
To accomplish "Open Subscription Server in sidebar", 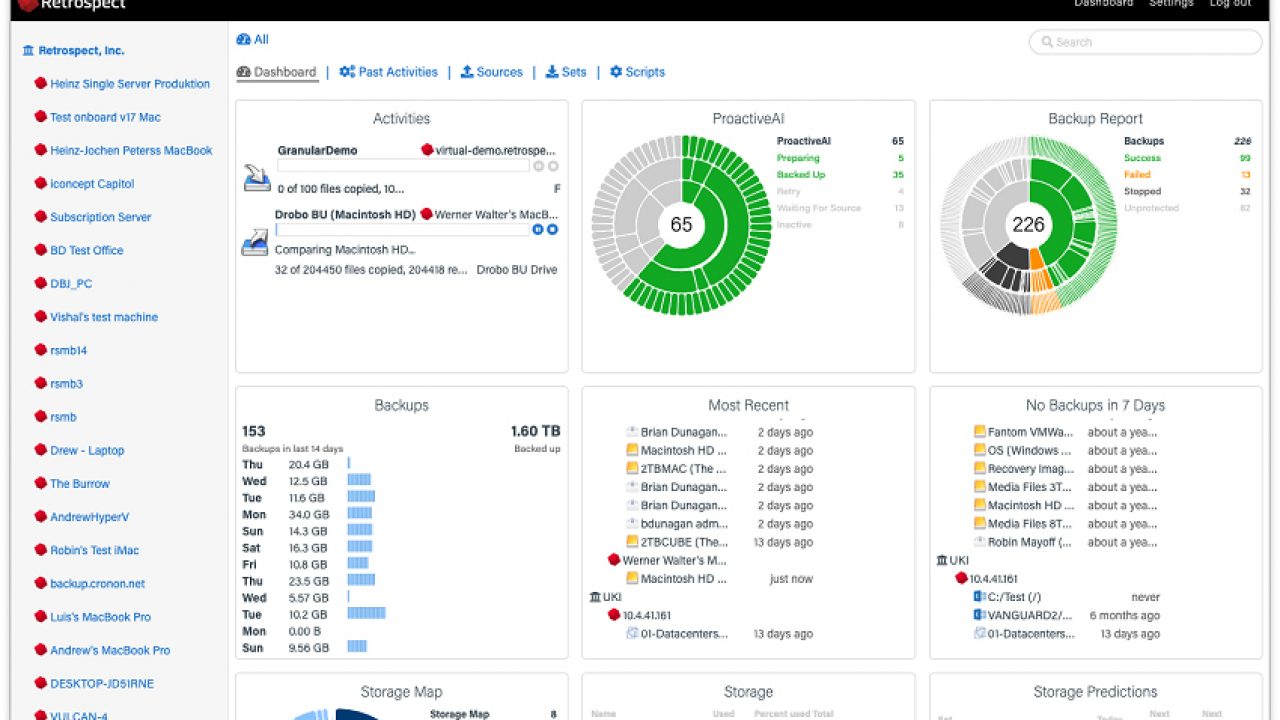I will [101, 217].
